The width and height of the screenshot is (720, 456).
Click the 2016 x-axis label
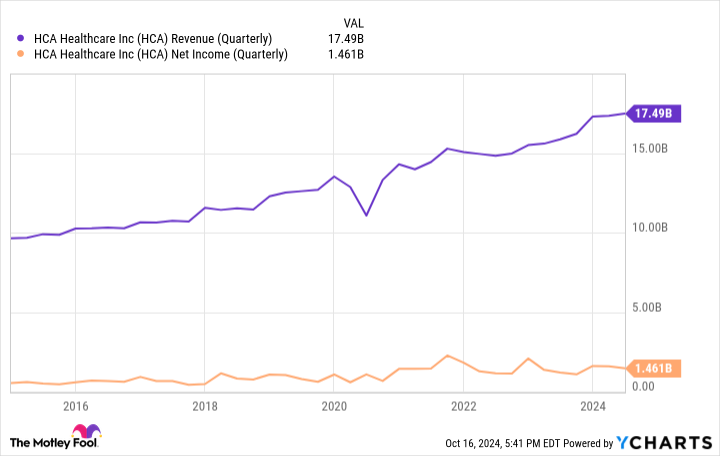[x=75, y=405]
